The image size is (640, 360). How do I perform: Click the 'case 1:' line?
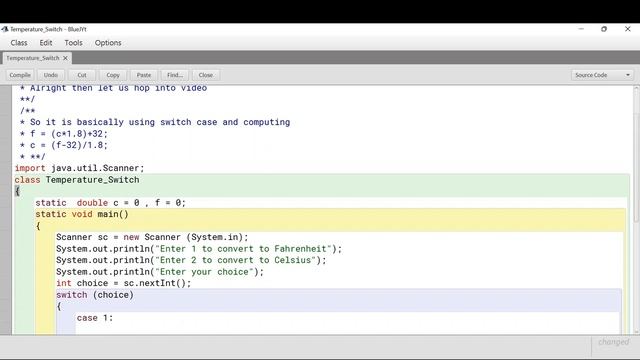point(95,318)
